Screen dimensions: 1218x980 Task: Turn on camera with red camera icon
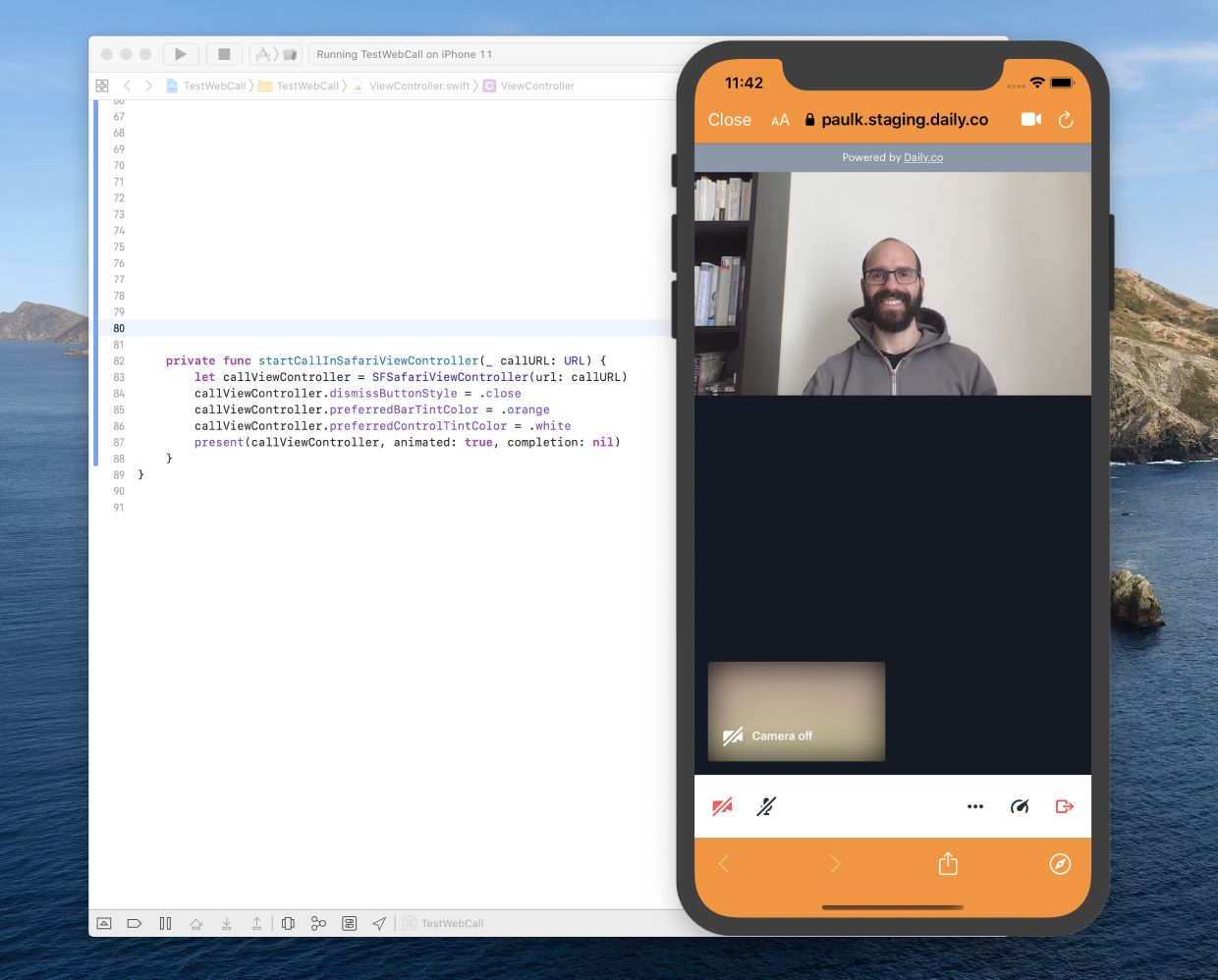[x=722, y=806]
